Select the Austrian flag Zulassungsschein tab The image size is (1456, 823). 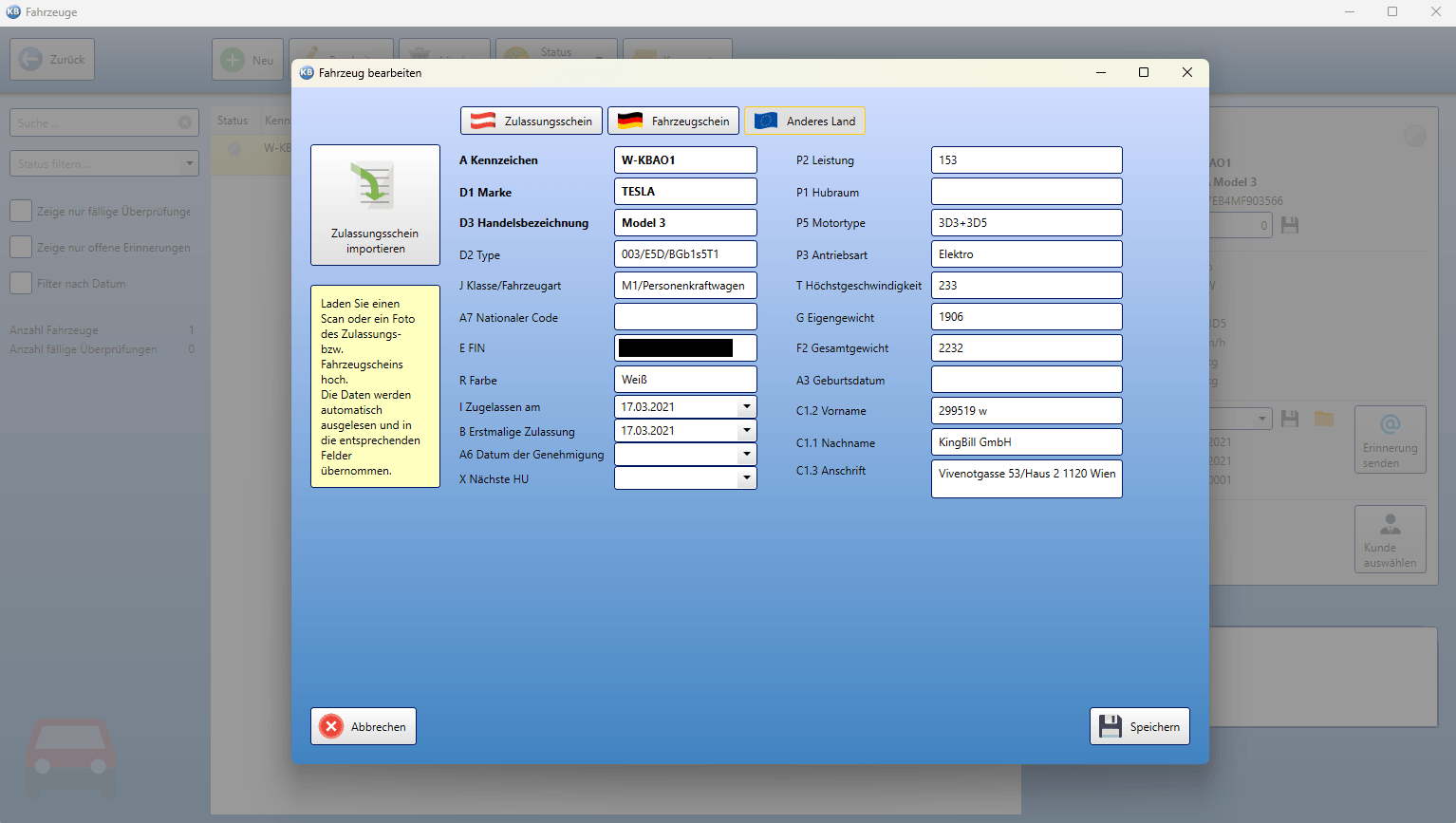pyautogui.click(x=532, y=121)
